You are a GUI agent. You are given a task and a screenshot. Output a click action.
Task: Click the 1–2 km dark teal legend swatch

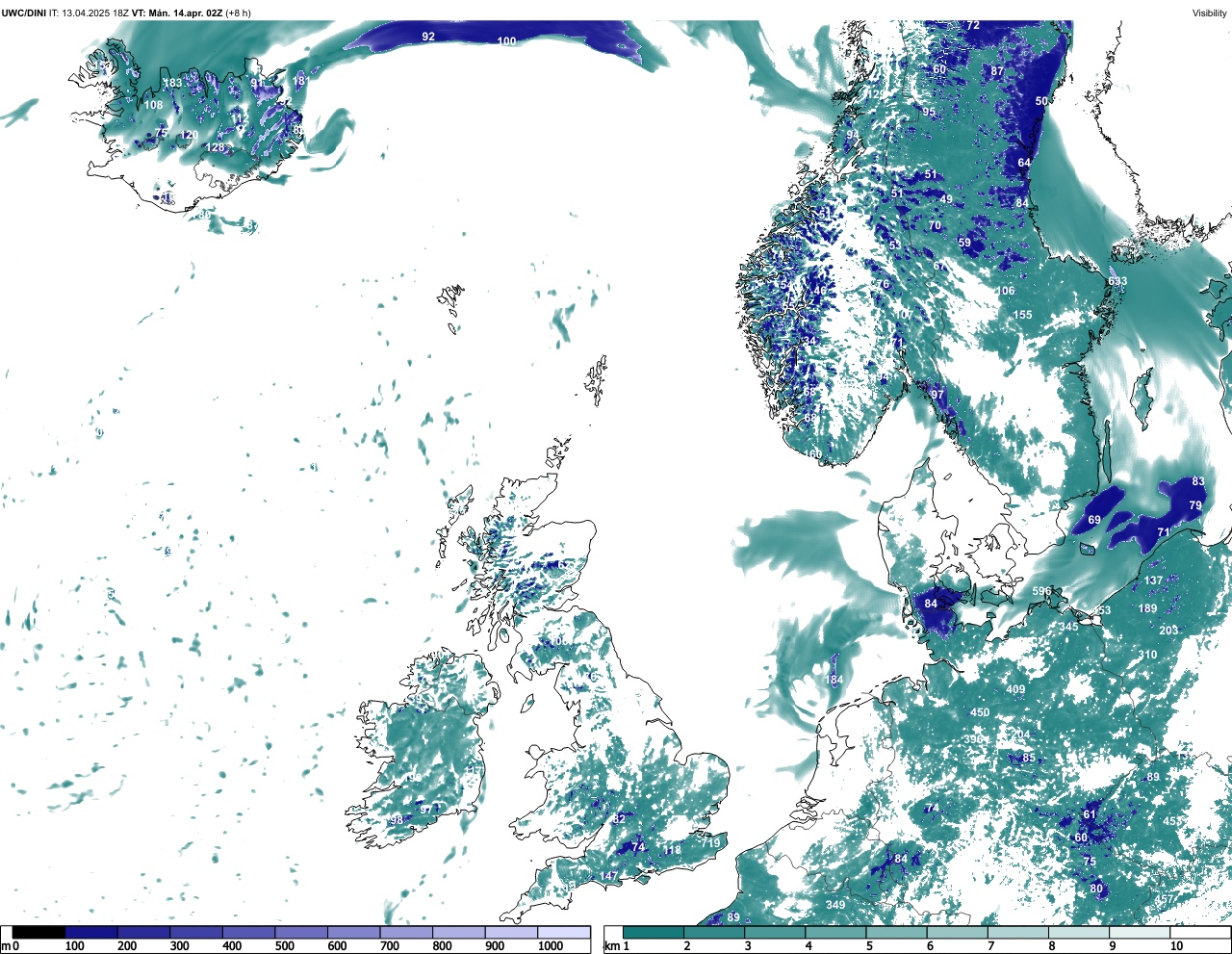[x=654, y=932]
